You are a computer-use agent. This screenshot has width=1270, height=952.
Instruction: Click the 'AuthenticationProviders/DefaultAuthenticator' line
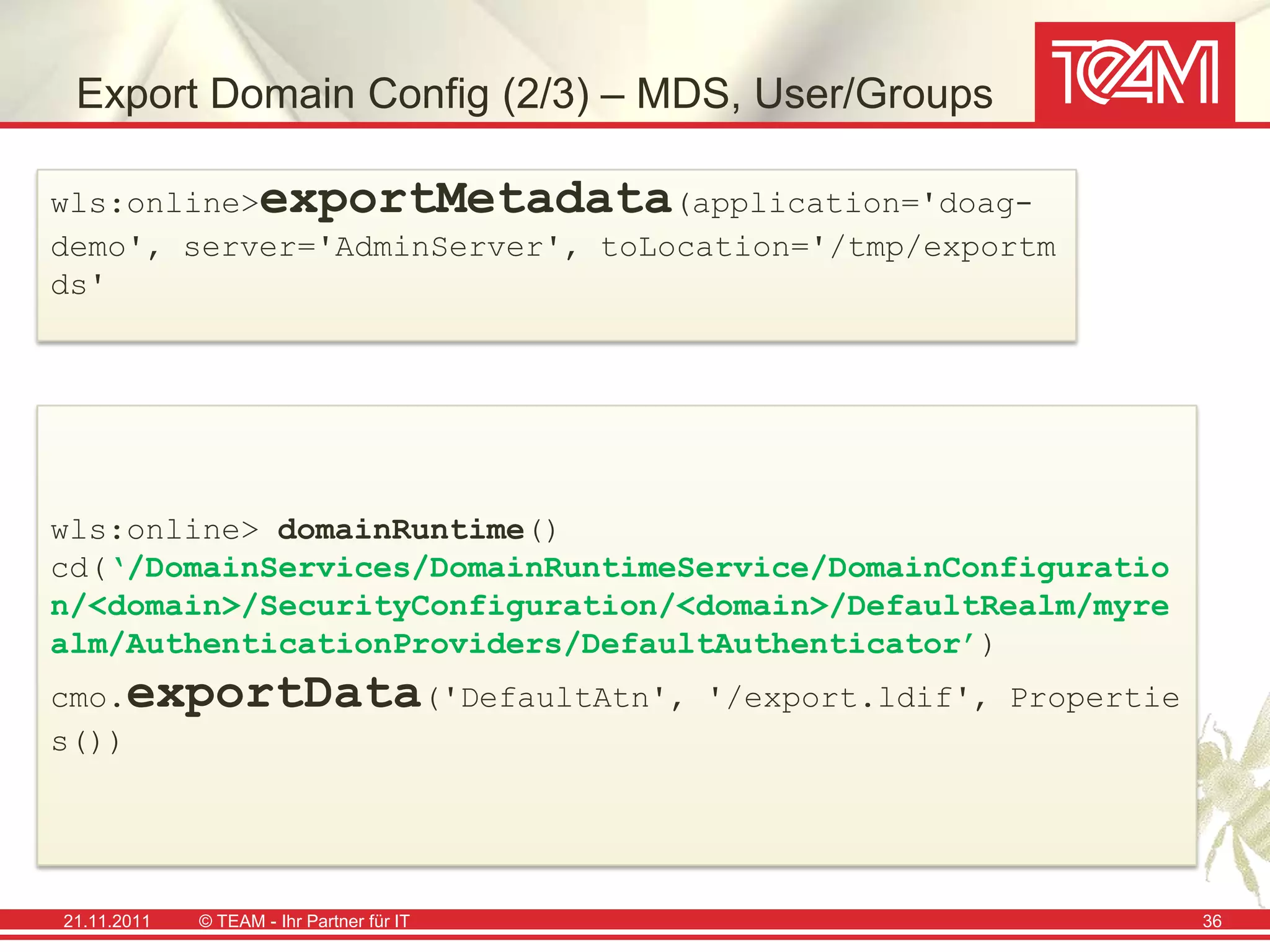point(522,645)
